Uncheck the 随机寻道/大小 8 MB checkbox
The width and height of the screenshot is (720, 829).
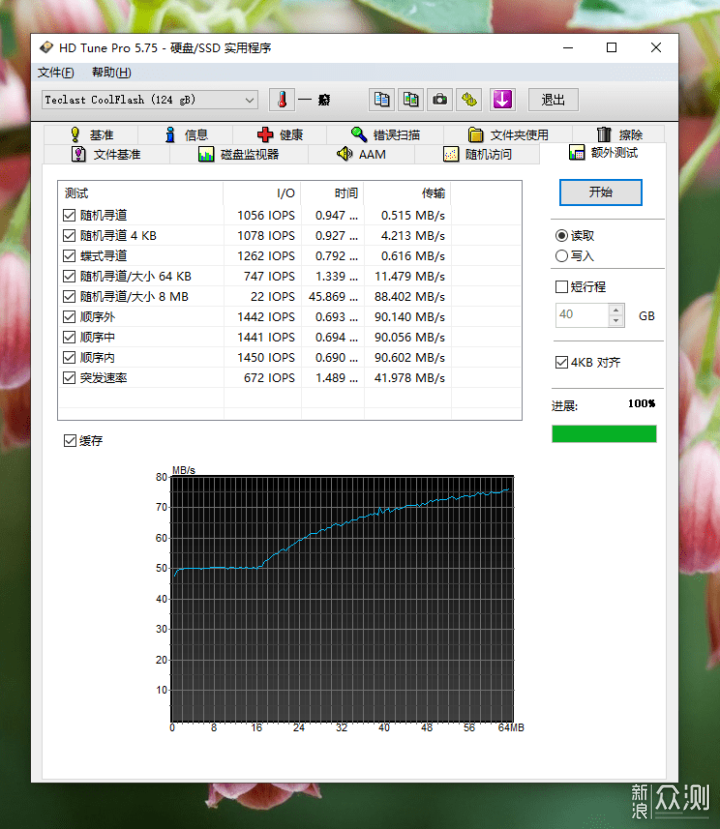click(x=69, y=297)
